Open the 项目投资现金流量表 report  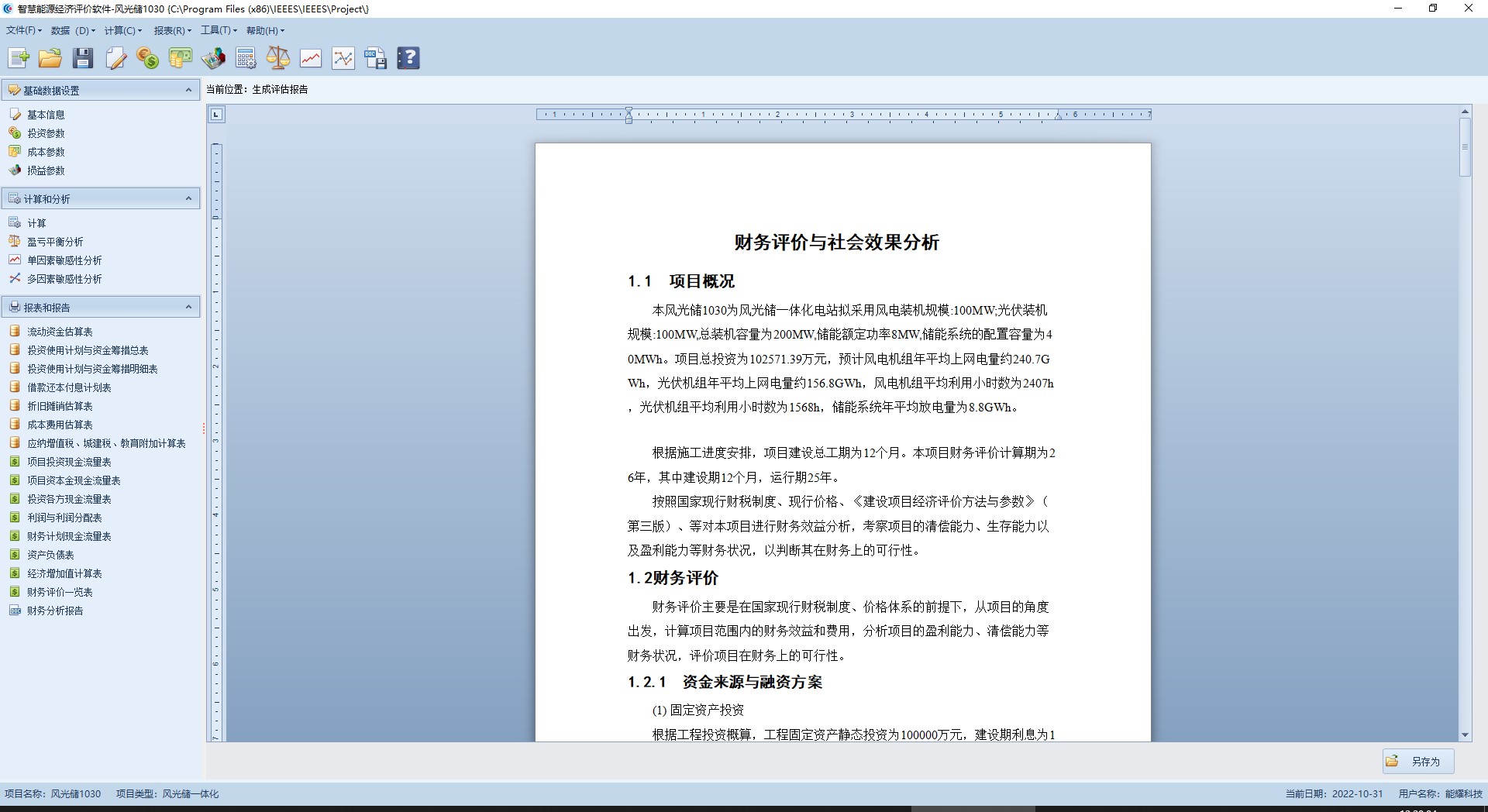pyautogui.click(x=69, y=462)
